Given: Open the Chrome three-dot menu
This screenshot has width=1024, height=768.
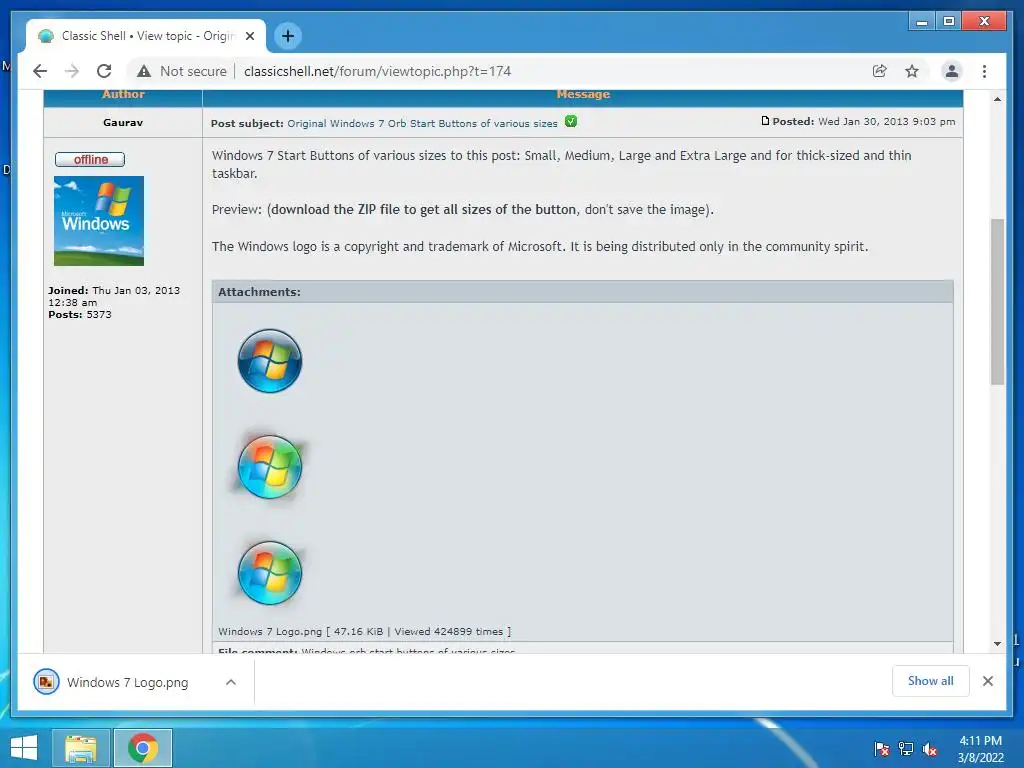Looking at the screenshot, I should (x=984, y=71).
